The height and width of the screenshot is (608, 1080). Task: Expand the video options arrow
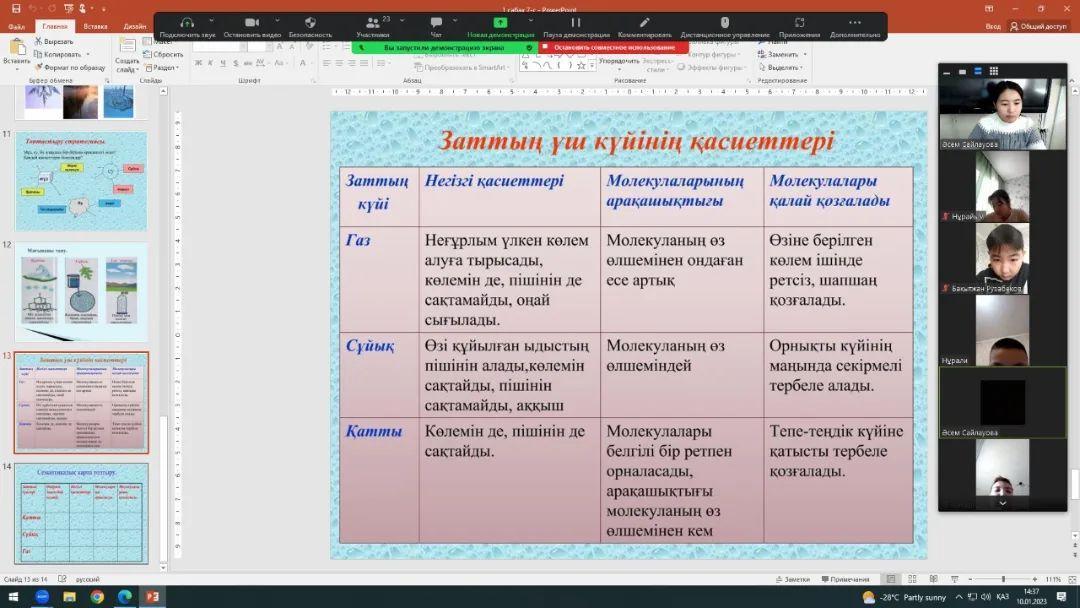277,21
